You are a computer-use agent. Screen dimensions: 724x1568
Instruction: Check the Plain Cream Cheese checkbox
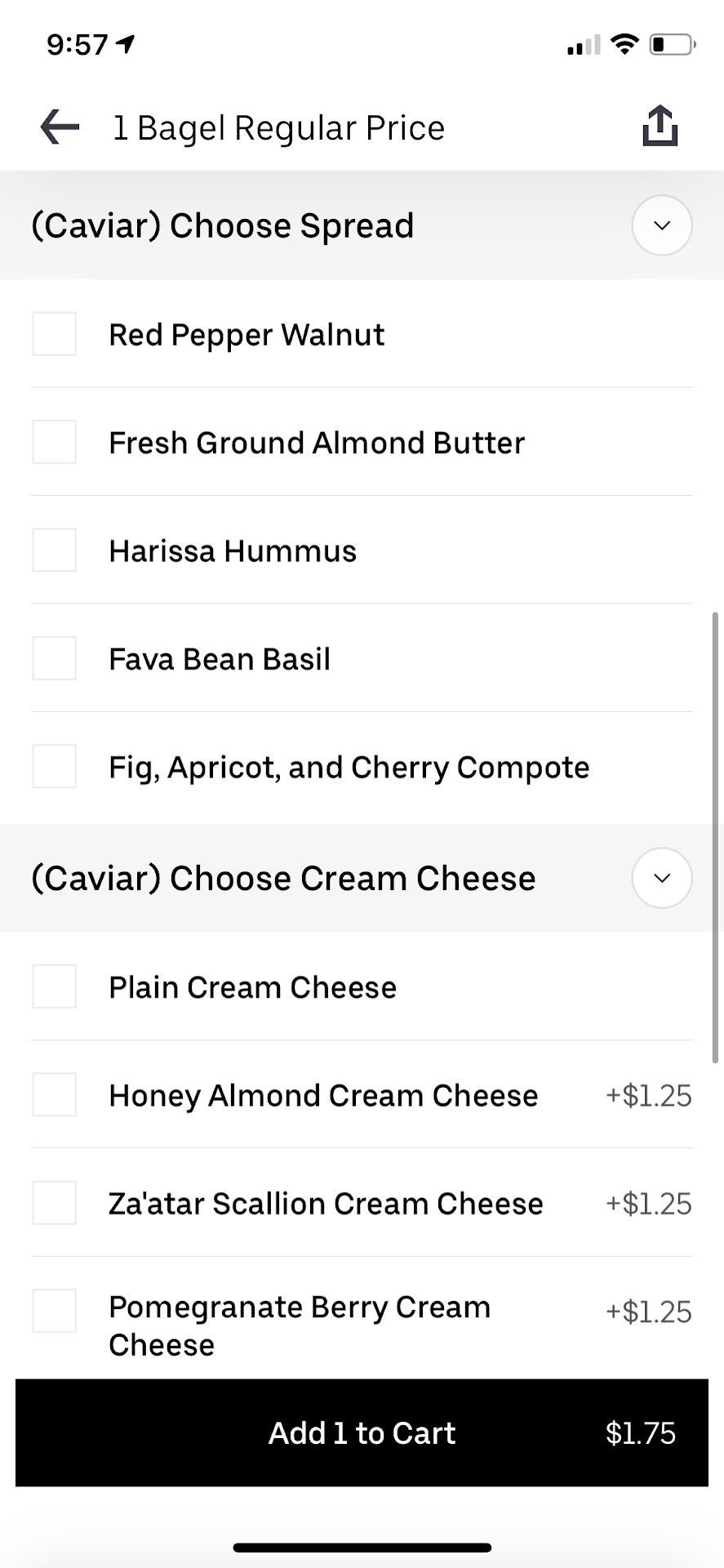(x=54, y=987)
